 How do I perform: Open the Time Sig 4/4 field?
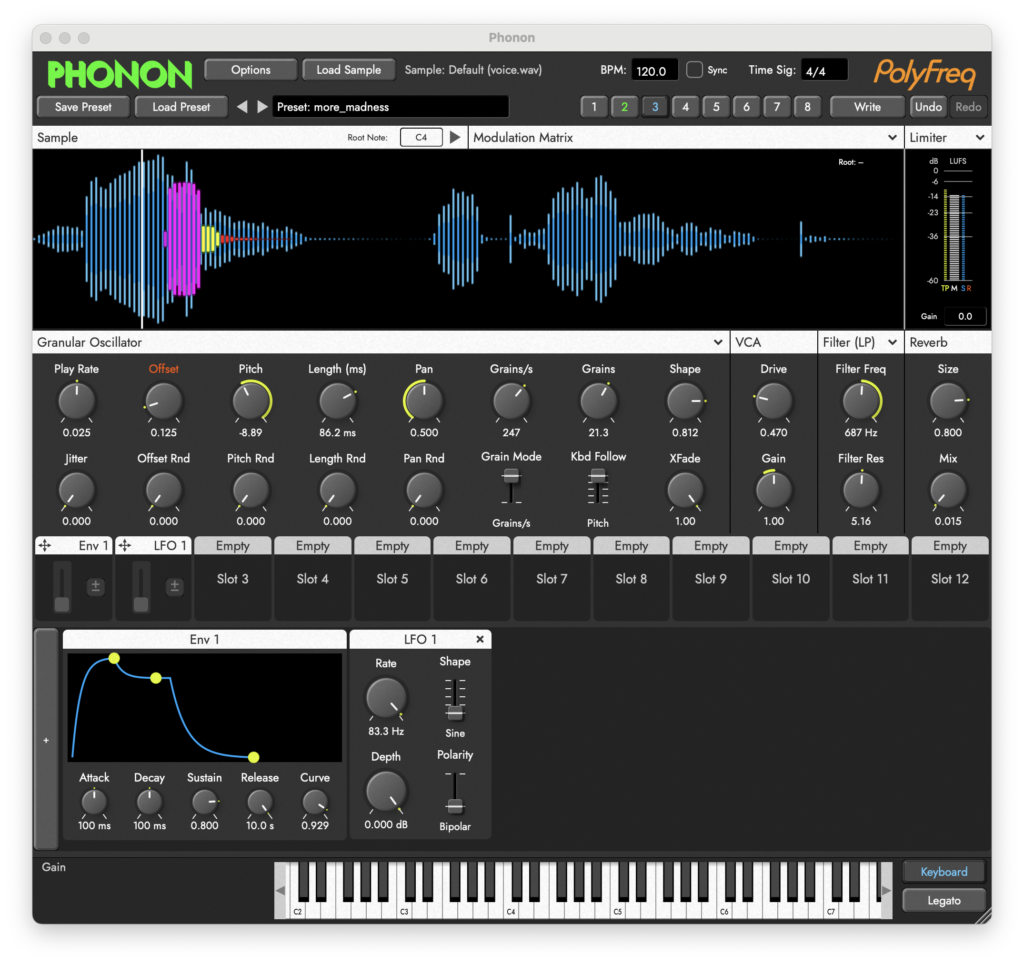point(824,70)
